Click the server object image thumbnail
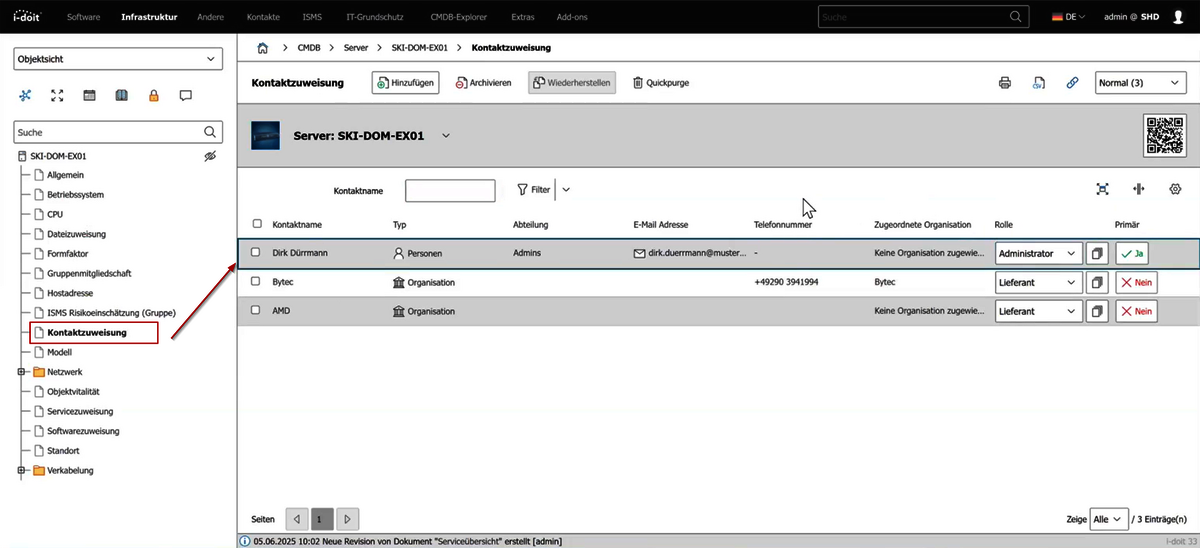The width and height of the screenshot is (1200, 548). 265,135
